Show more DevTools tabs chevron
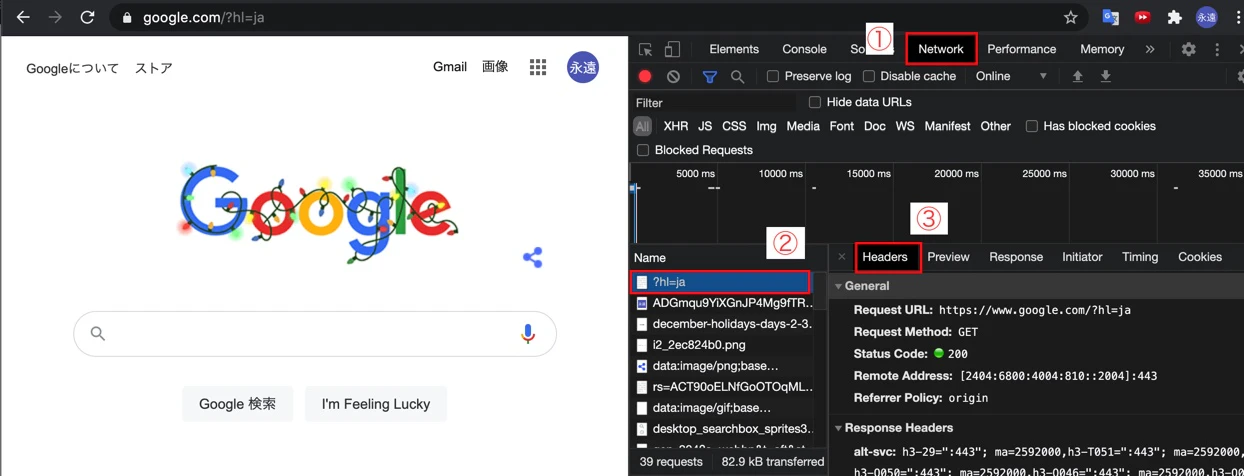Viewport: 1244px width, 476px height. tap(1150, 49)
